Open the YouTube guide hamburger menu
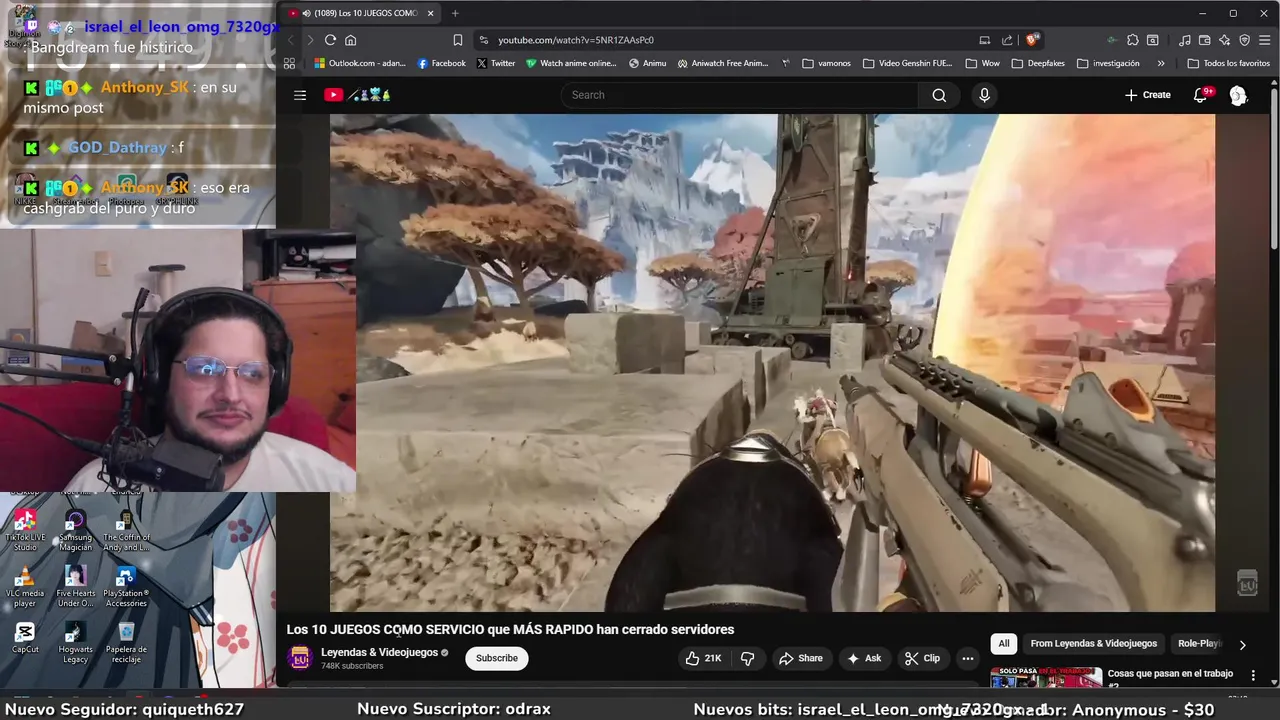Screen dimensions: 1280x720 click(300, 95)
